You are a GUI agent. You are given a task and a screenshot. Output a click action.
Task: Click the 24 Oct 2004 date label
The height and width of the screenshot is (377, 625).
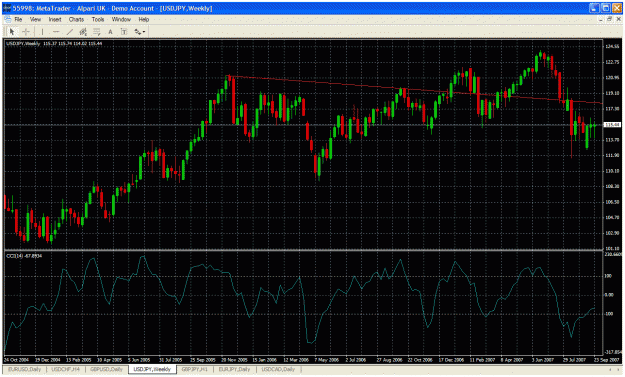click(16, 360)
